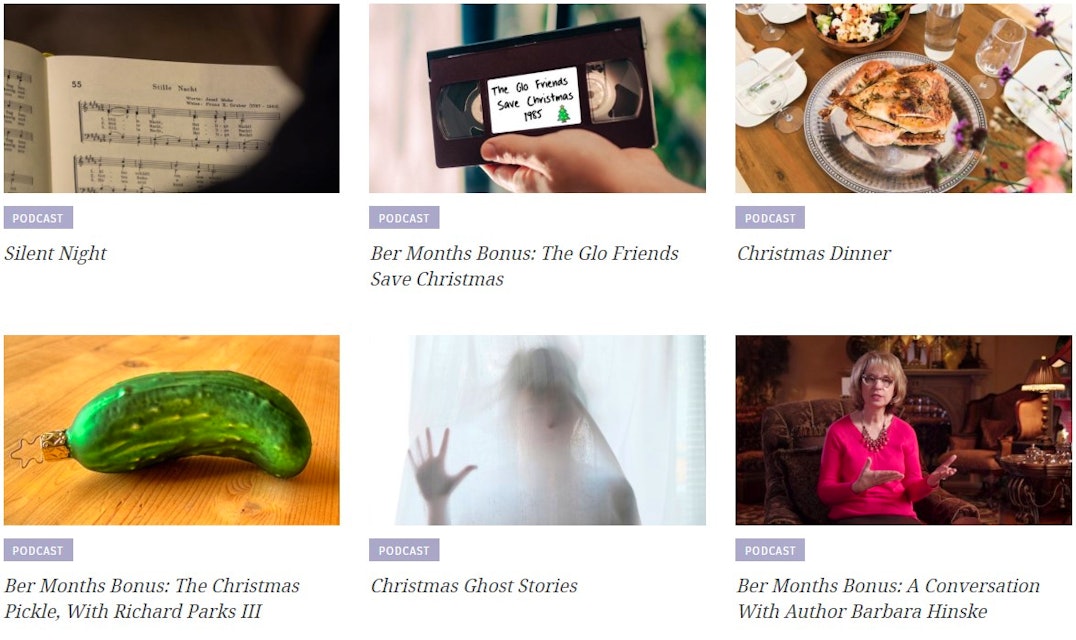The image size is (1076, 640).
Task: Click the VHS tape Glo Friends thumbnail
Action: (537, 98)
